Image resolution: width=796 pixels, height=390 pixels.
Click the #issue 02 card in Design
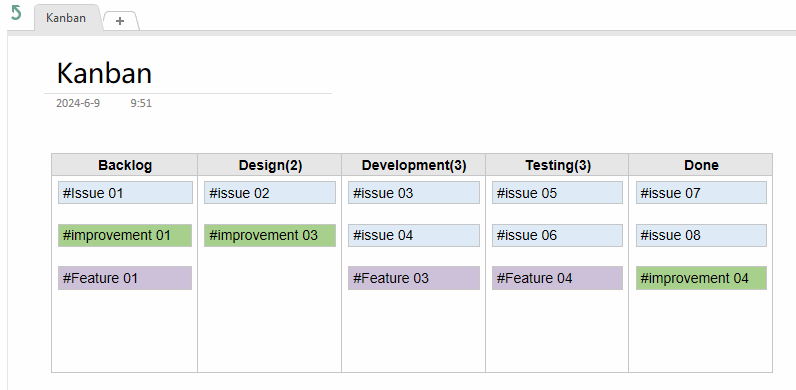(x=270, y=193)
